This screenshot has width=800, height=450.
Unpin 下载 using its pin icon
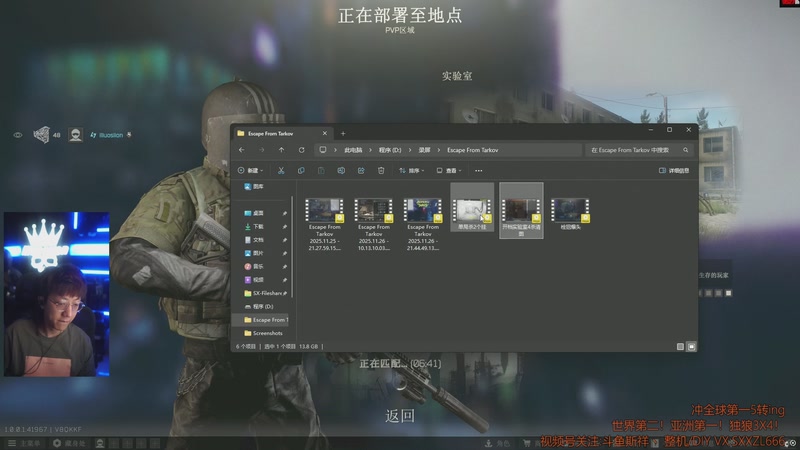tap(284, 227)
